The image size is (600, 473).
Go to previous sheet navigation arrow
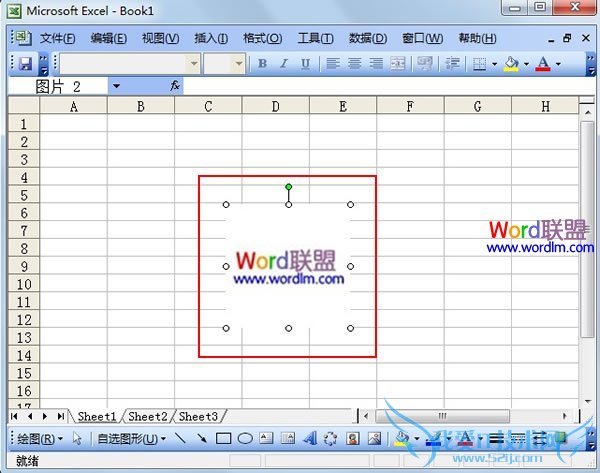tap(30, 416)
